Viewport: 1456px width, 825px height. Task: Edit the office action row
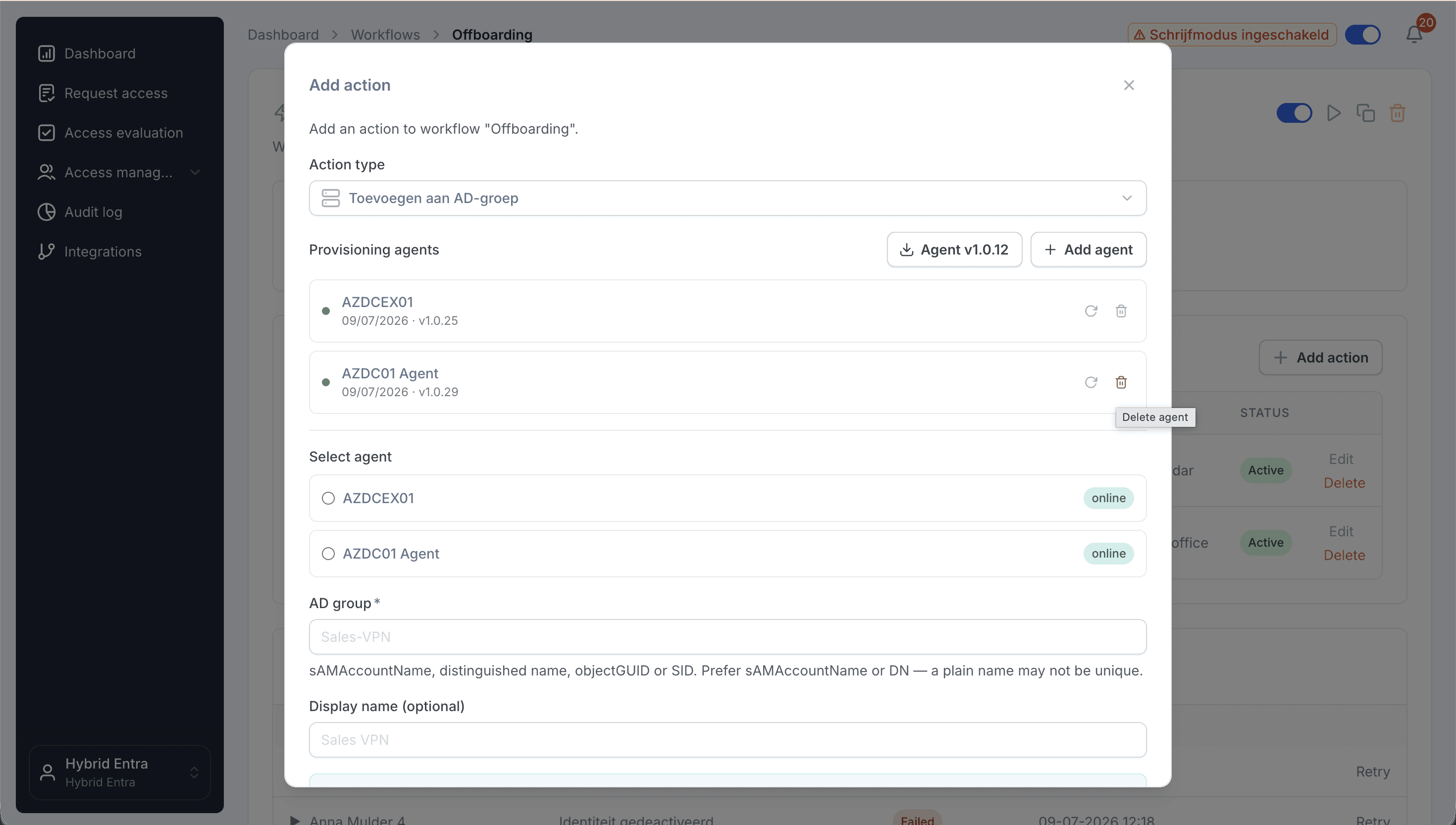[x=1341, y=531]
